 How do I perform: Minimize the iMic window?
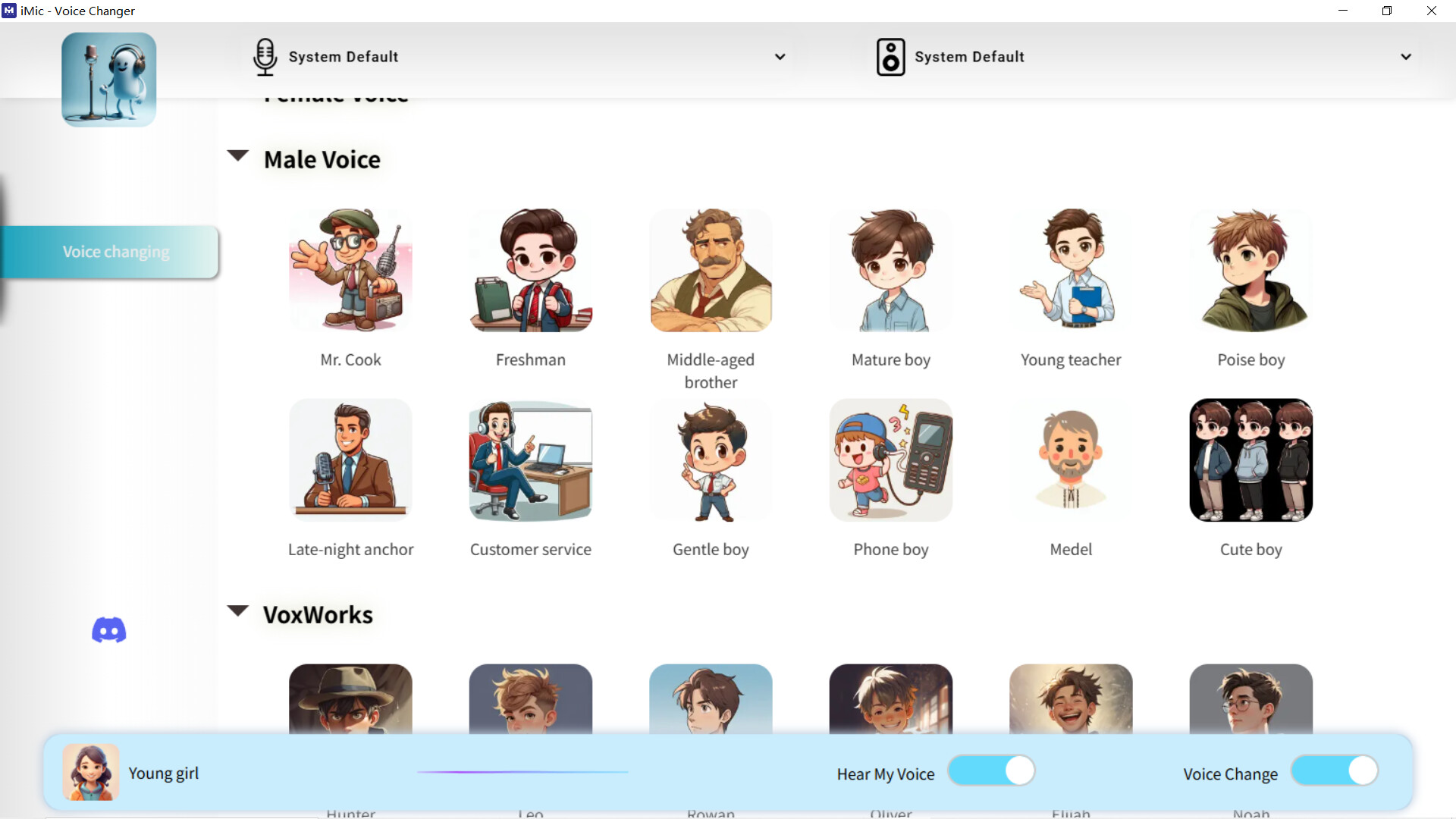click(1343, 11)
